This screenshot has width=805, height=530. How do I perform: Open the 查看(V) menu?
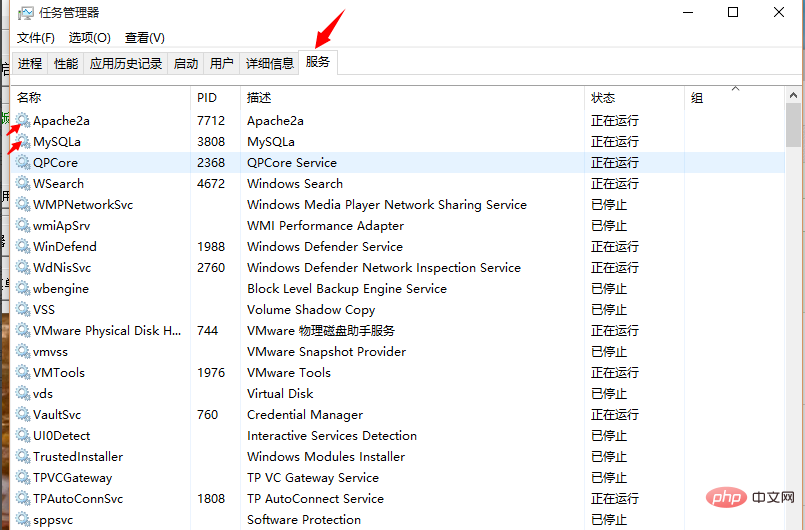point(144,37)
